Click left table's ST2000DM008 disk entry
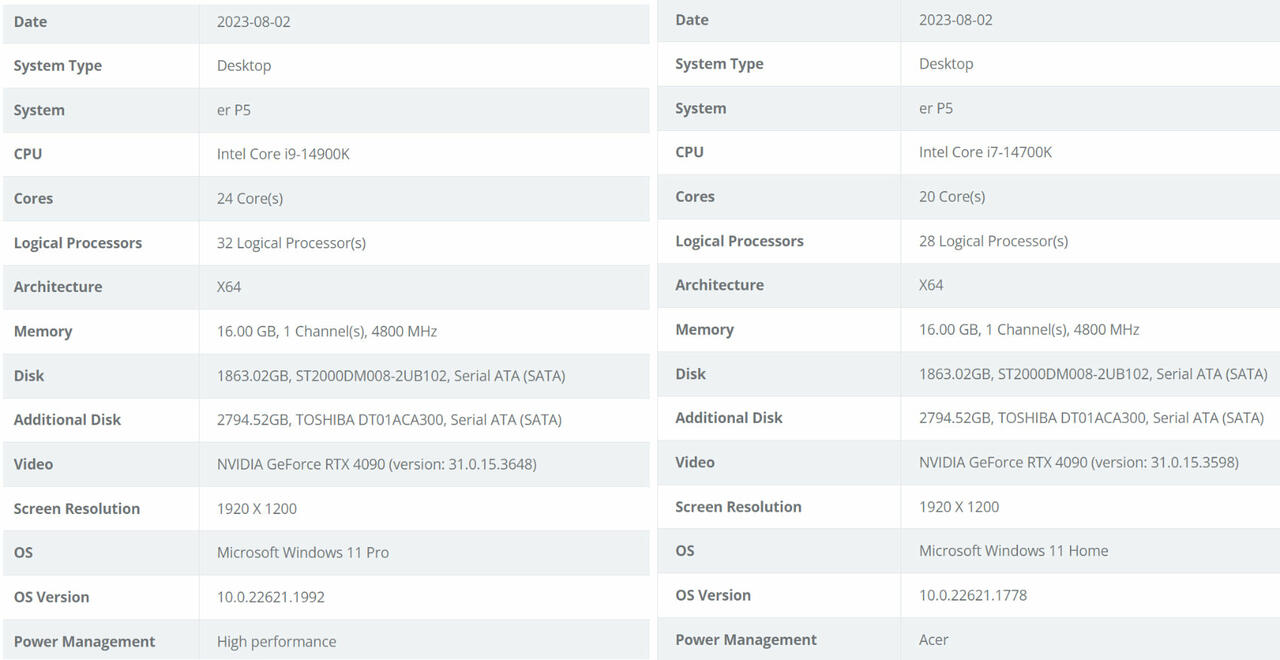This screenshot has height=660, width=1280. point(391,376)
